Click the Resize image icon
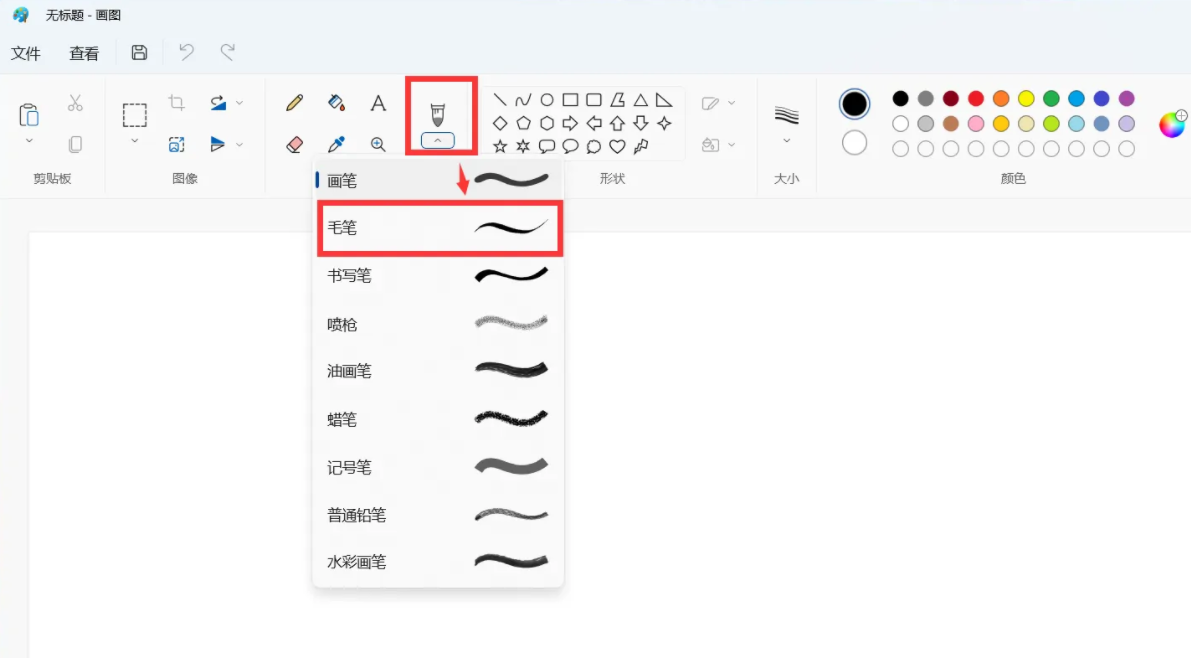Image resolution: width=1191 pixels, height=658 pixels. (x=176, y=144)
